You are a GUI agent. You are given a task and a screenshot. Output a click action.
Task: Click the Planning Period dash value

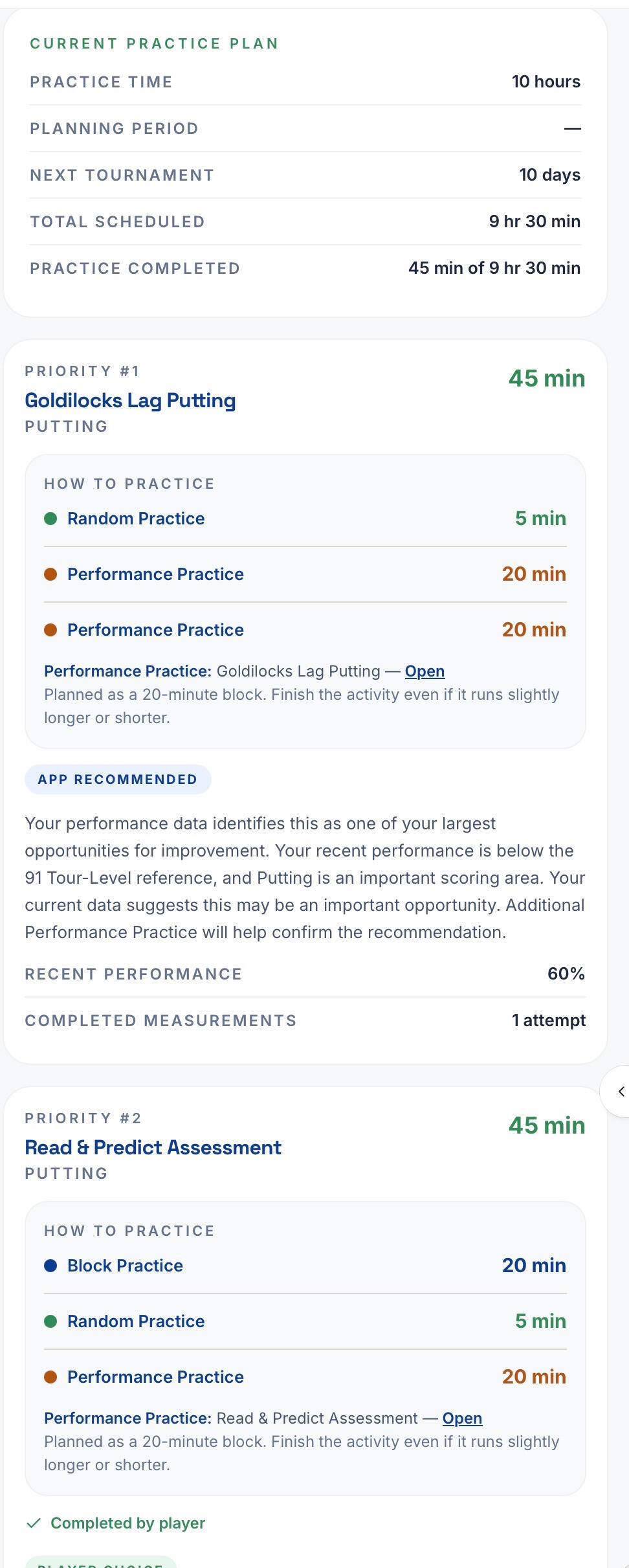point(572,128)
